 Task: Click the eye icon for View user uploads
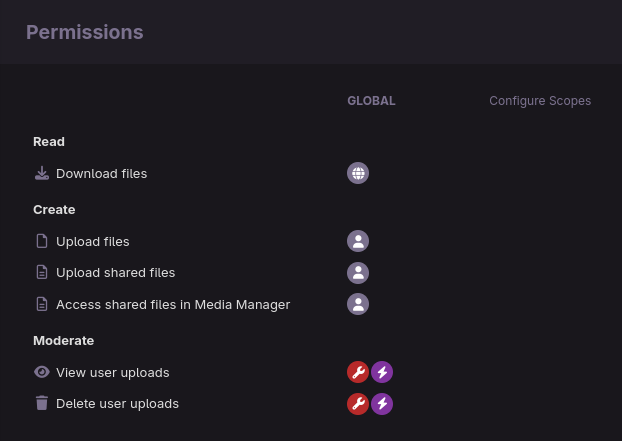point(42,372)
